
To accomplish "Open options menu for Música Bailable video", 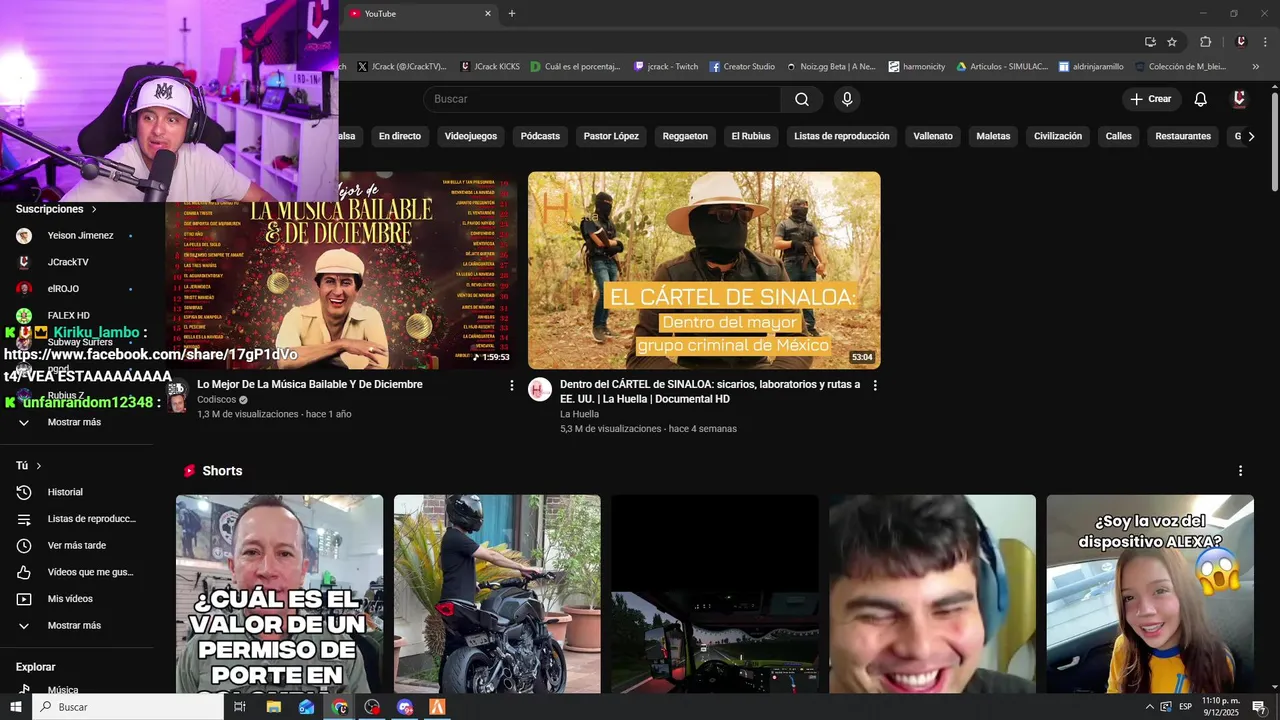I will [512, 385].
